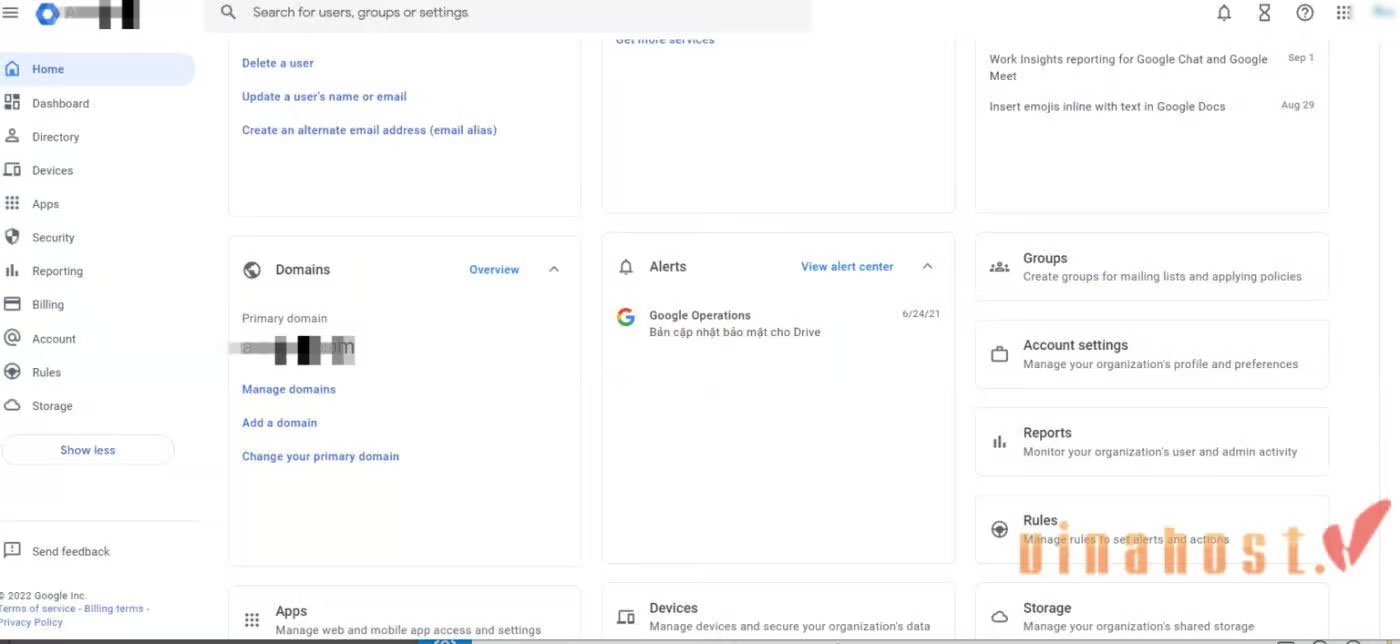Click the Groups card icon
The image size is (1400, 644).
coord(999,267)
